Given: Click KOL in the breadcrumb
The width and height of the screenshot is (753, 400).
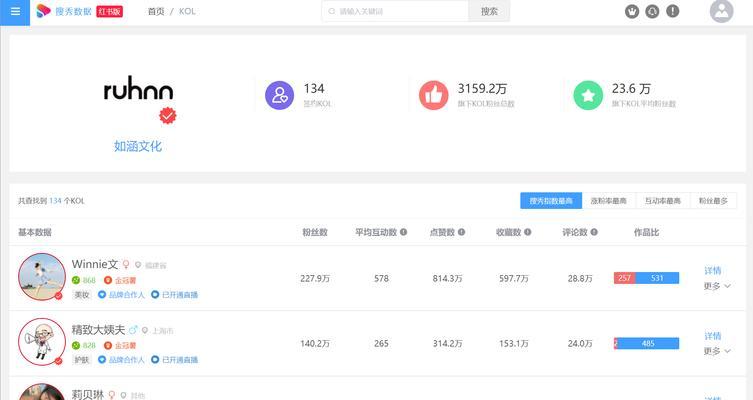Looking at the screenshot, I should point(187,12).
